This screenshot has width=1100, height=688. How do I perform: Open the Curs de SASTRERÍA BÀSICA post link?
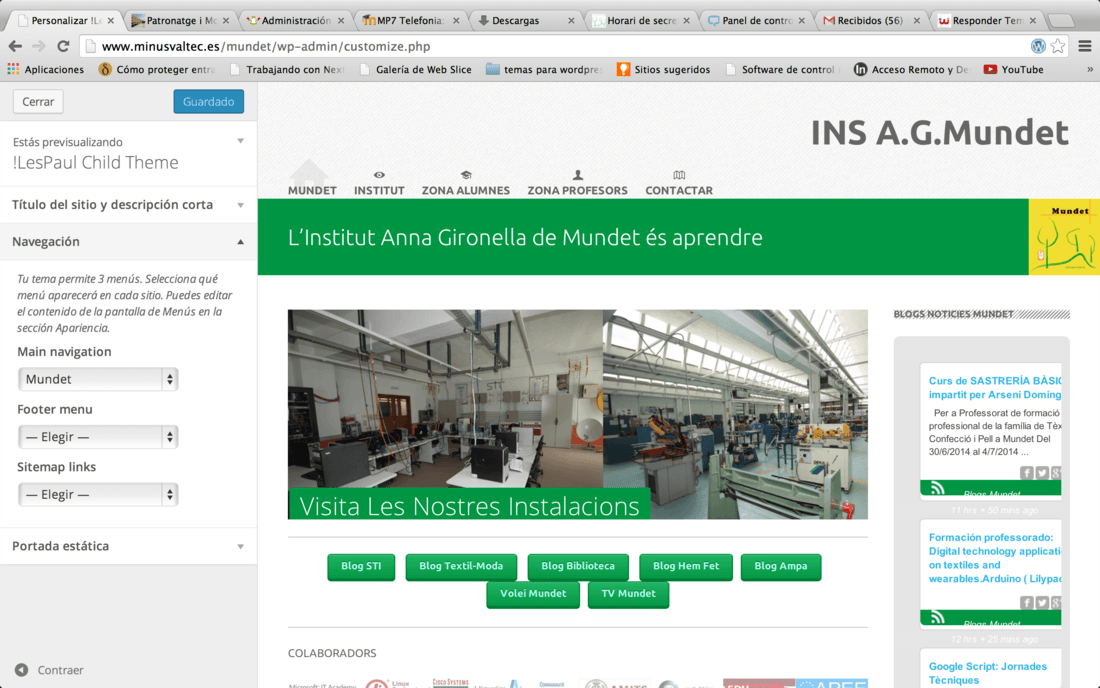(995, 388)
